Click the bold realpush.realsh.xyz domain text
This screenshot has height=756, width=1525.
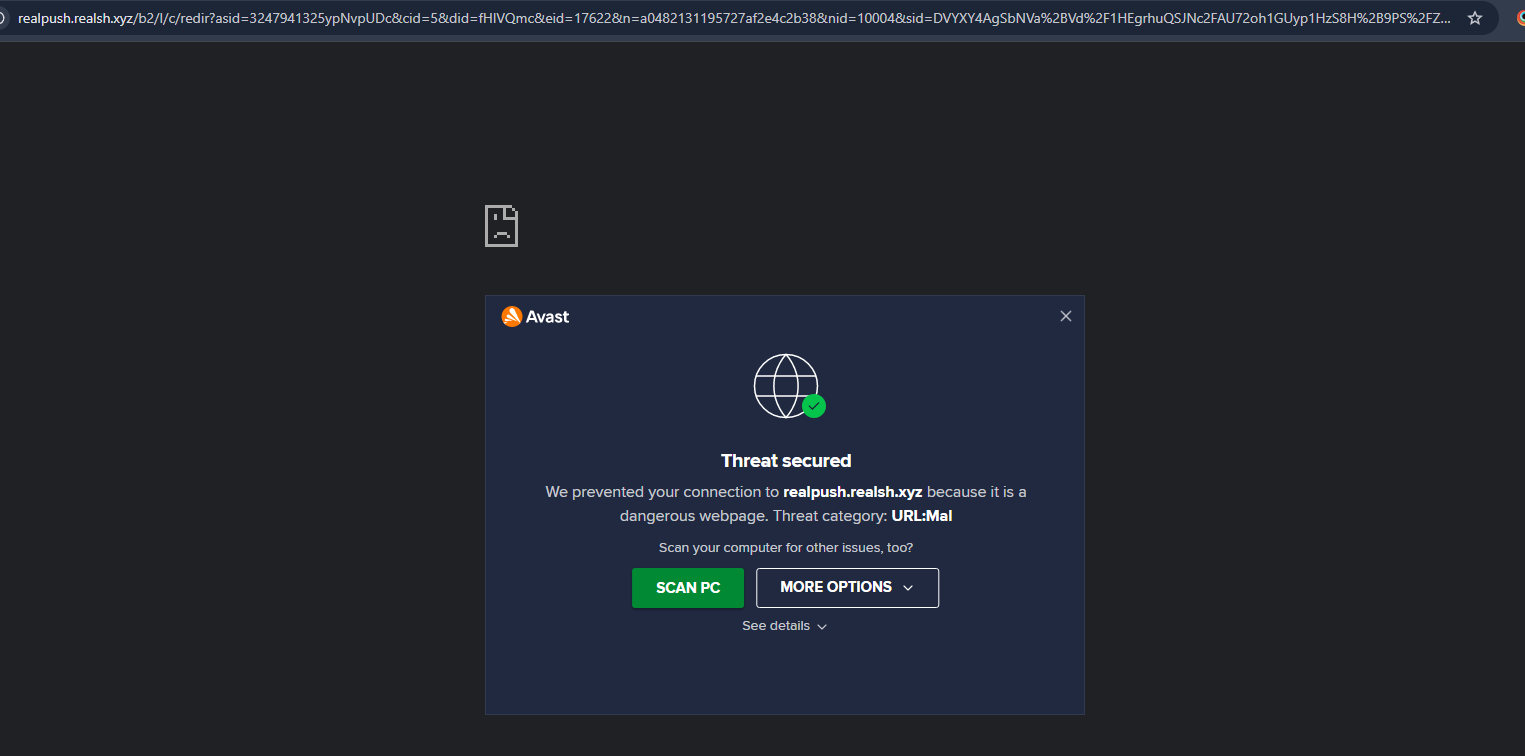pos(853,492)
